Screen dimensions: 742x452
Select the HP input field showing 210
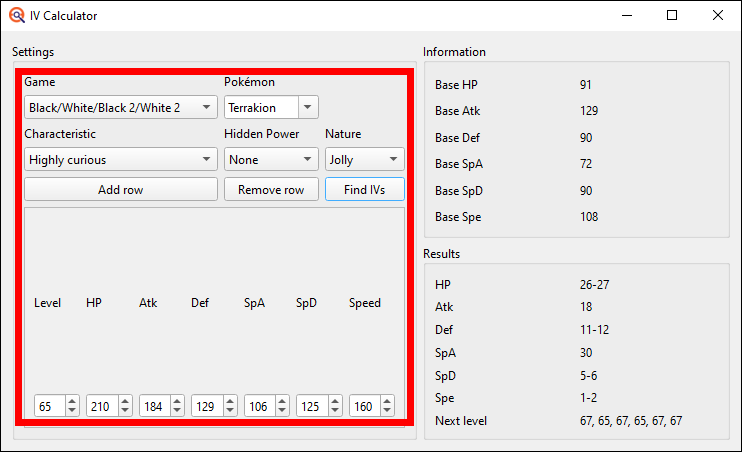coord(101,407)
